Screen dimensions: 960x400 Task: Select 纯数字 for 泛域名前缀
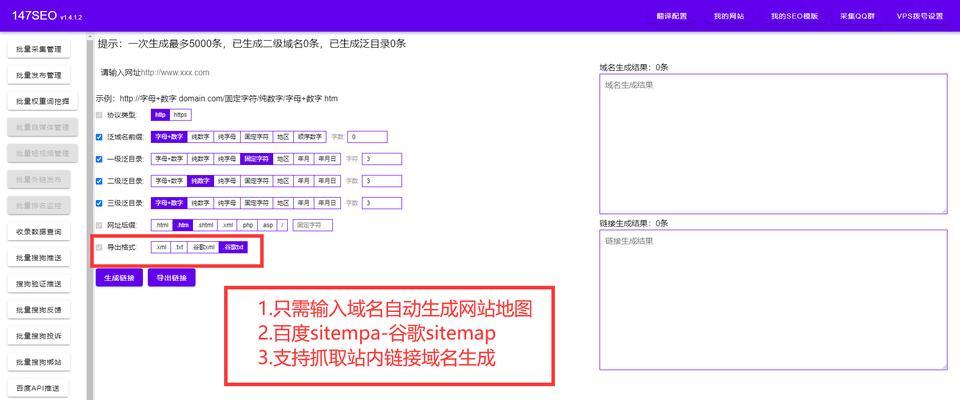(x=200, y=137)
